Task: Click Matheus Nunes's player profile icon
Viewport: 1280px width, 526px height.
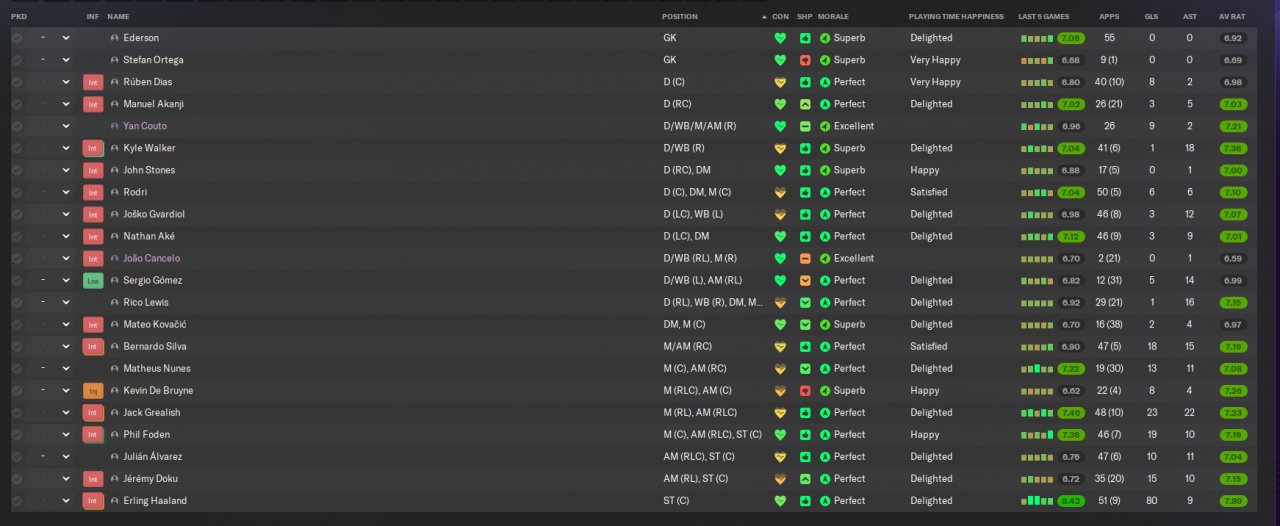Action: pyautogui.click(x=115, y=368)
